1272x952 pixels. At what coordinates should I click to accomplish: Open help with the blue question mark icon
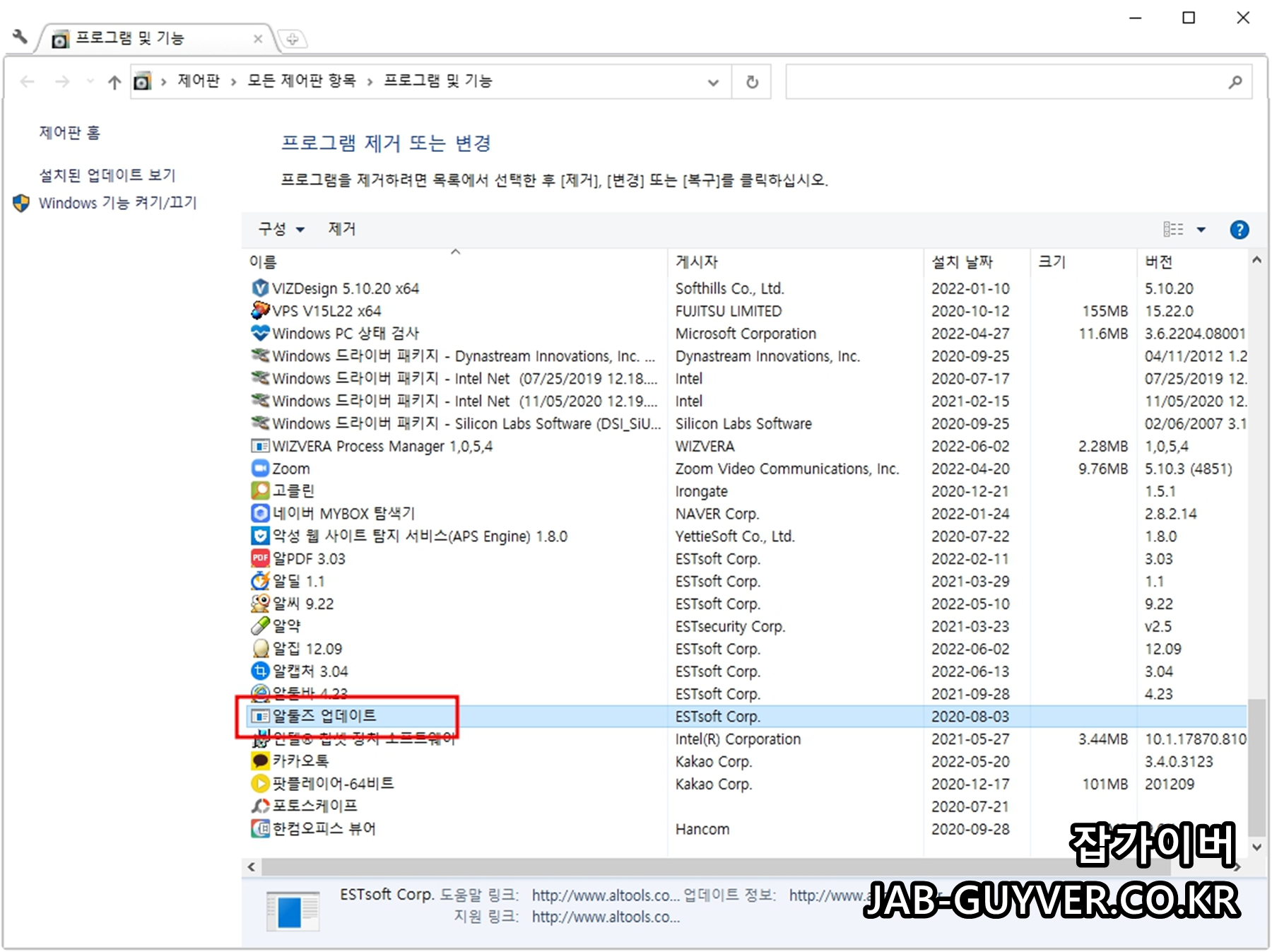tap(1239, 230)
